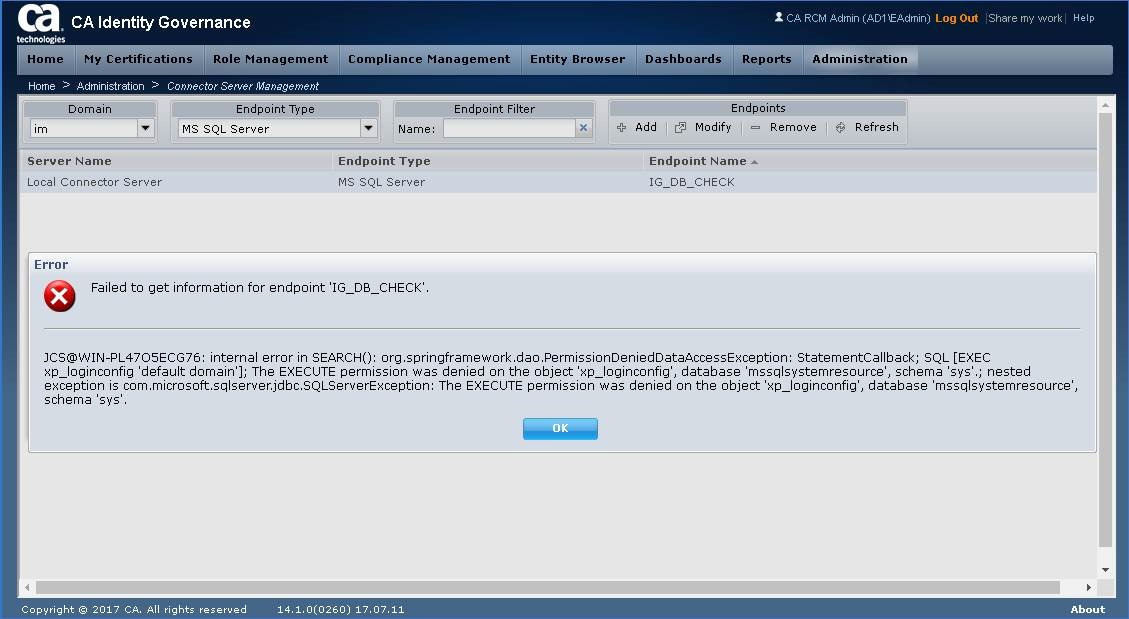Screen dimensions: 1129x619
Task: Click the version text '14.1.0(0260) 17.07.11'
Action: [x=341, y=610]
